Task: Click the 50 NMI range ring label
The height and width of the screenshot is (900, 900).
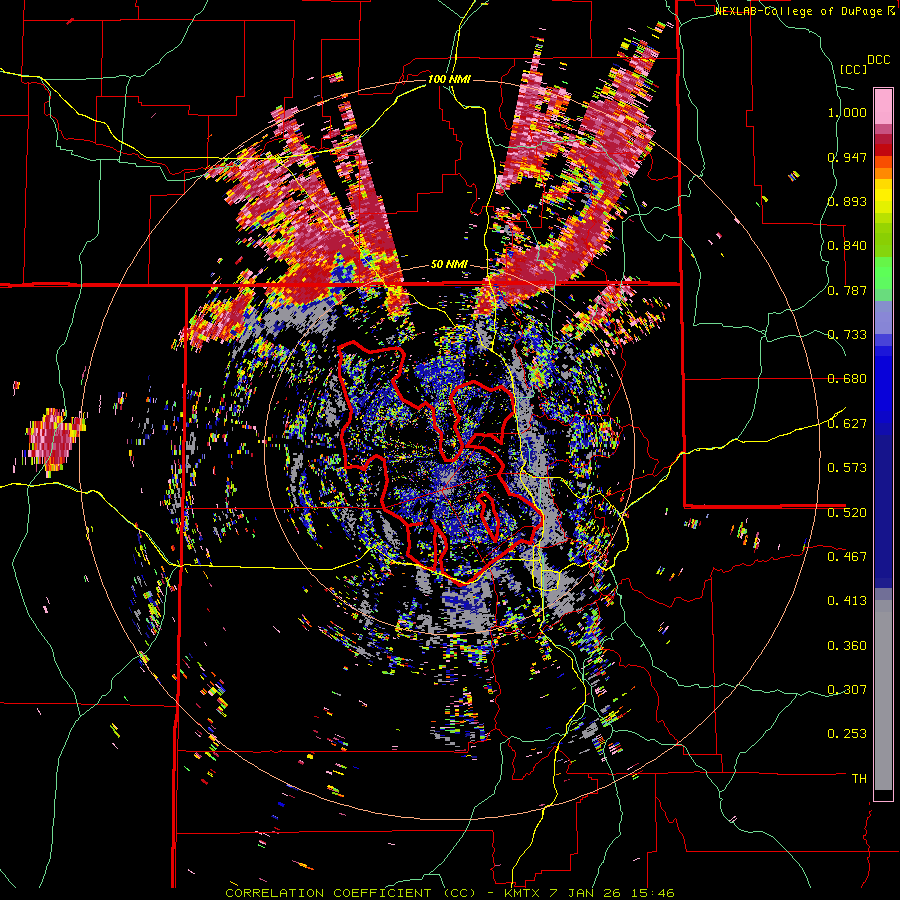Action: point(449,265)
